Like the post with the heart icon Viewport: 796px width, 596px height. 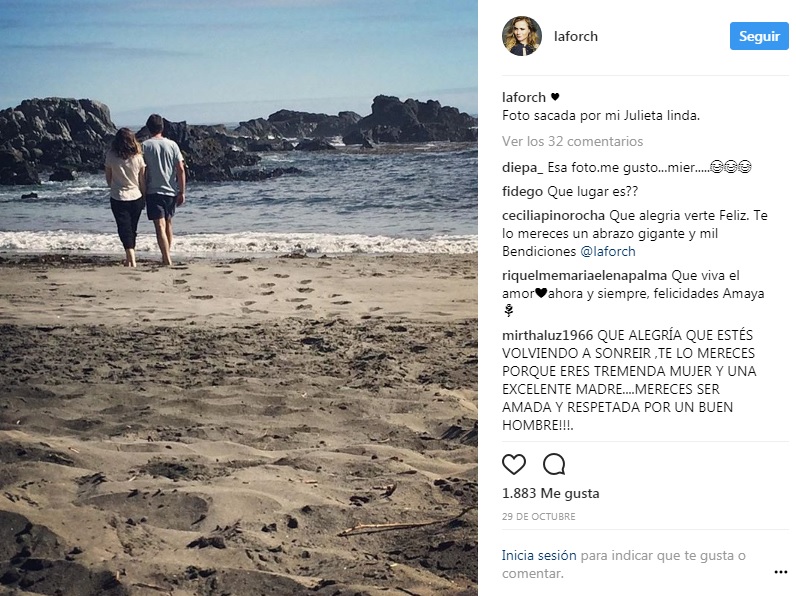point(514,464)
